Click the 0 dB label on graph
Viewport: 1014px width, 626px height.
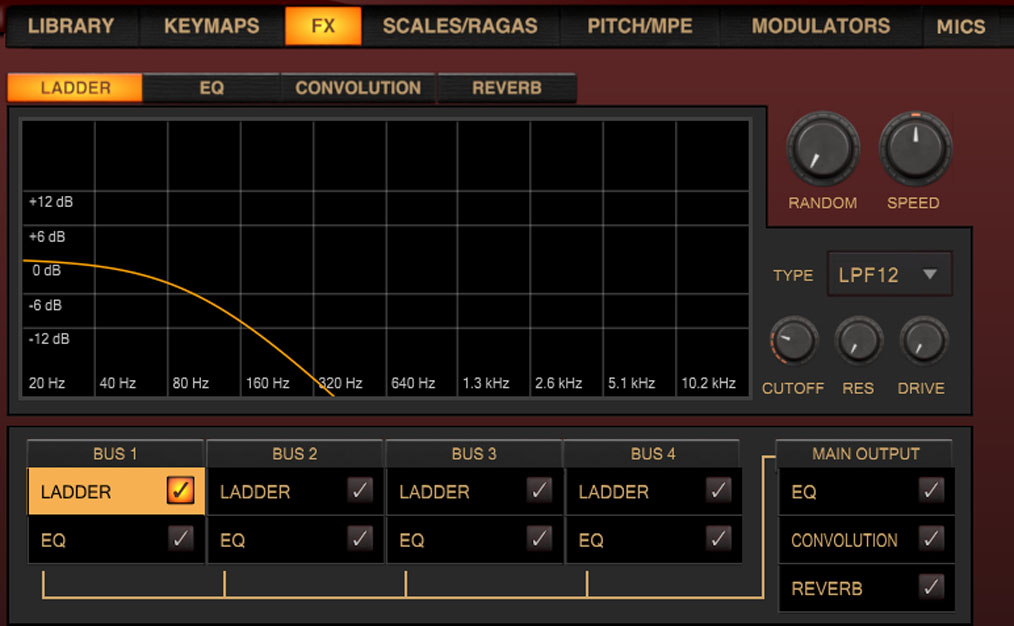47,270
